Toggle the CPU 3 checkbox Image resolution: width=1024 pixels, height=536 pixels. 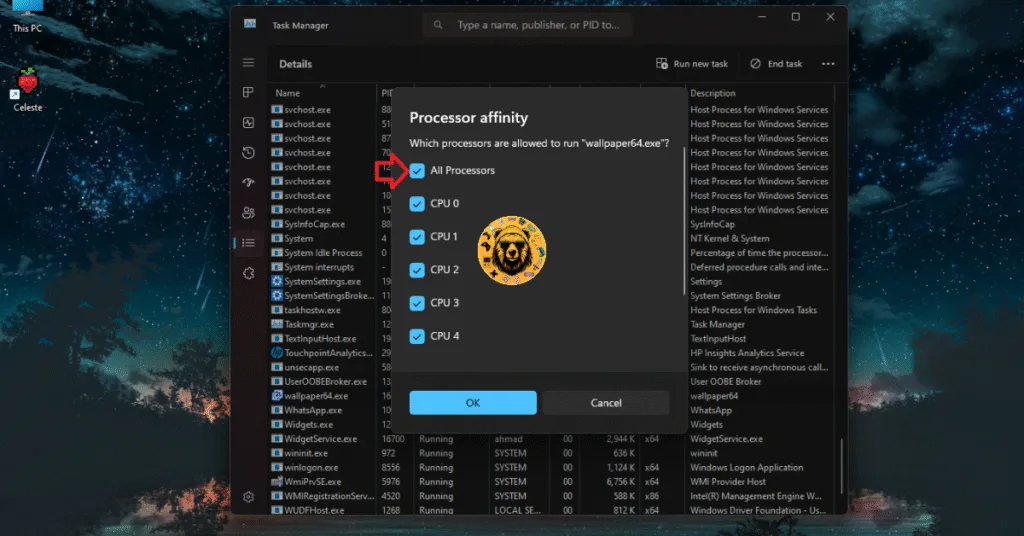point(417,303)
